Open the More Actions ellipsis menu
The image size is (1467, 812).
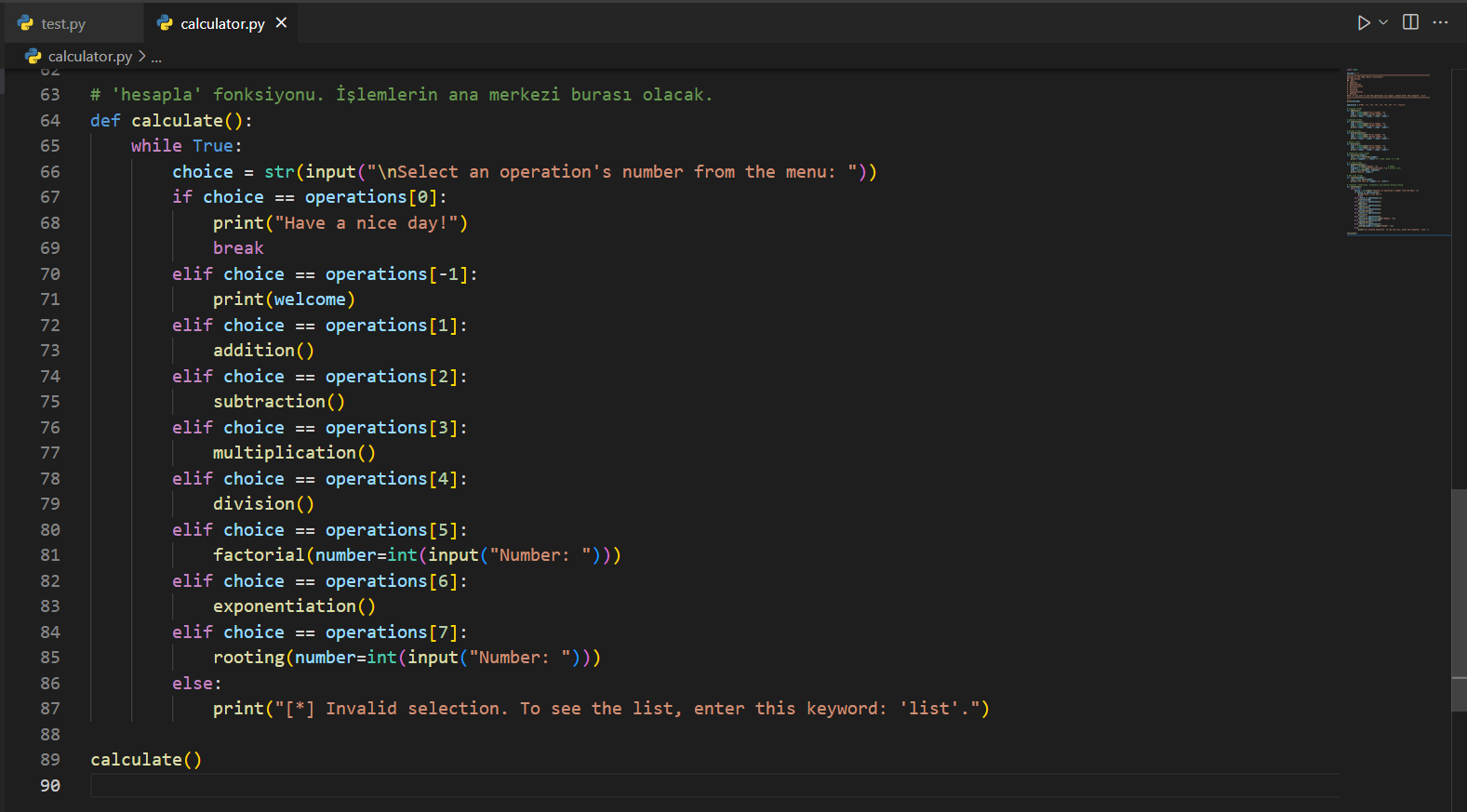[x=1440, y=22]
